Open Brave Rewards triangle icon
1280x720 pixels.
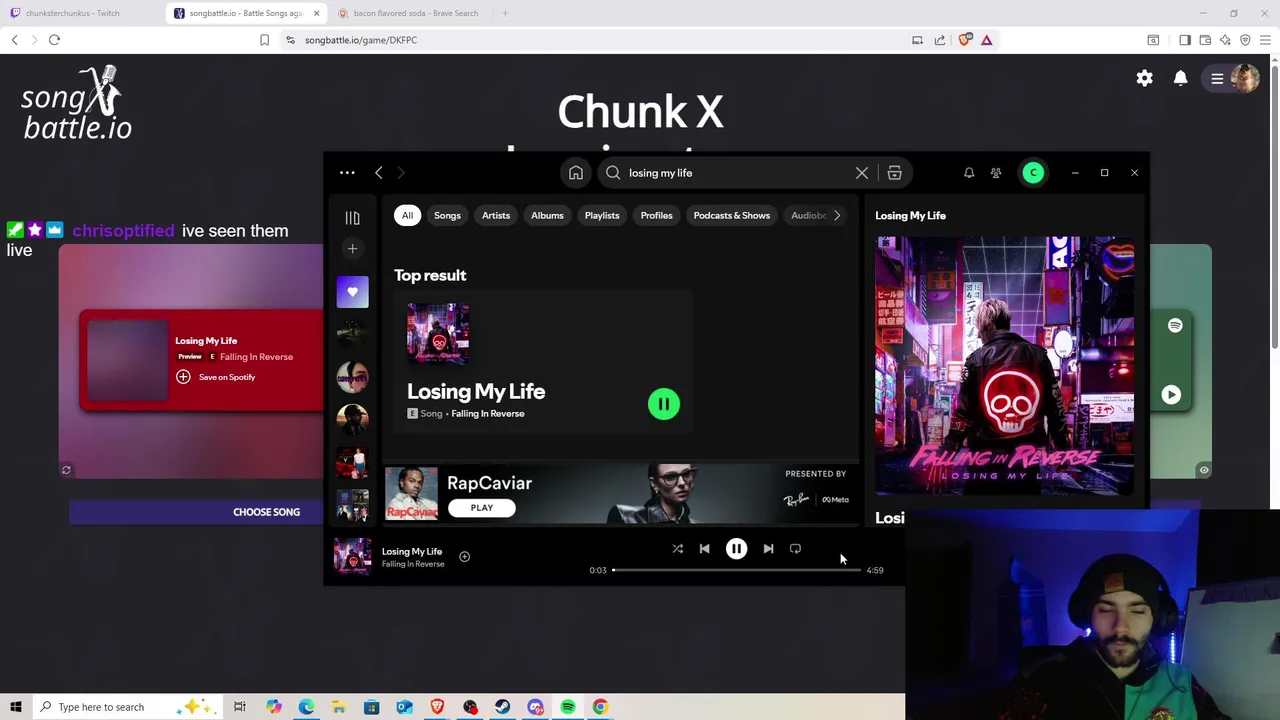pyautogui.click(x=986, y=40)
